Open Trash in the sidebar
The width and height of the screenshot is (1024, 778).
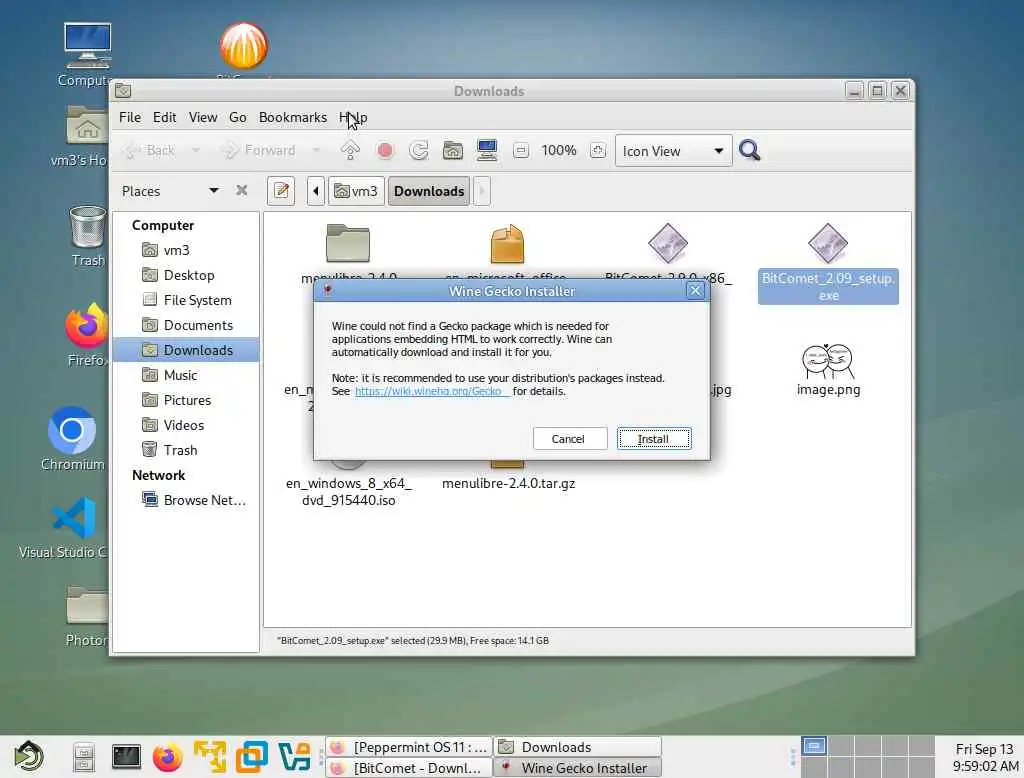[180, 450]
